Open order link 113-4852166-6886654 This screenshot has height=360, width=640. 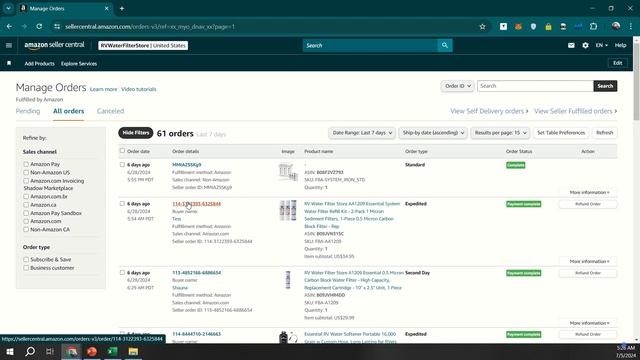[196, 272]
